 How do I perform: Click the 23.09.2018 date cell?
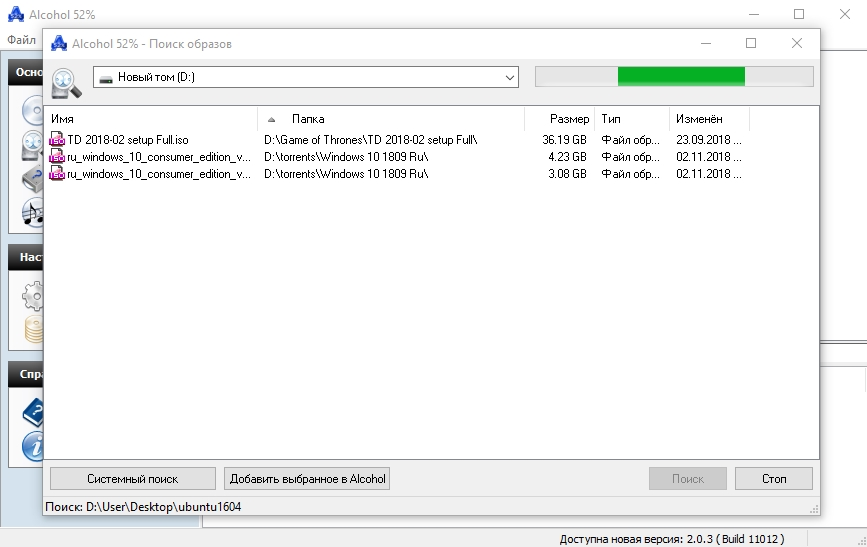point(709,139)
